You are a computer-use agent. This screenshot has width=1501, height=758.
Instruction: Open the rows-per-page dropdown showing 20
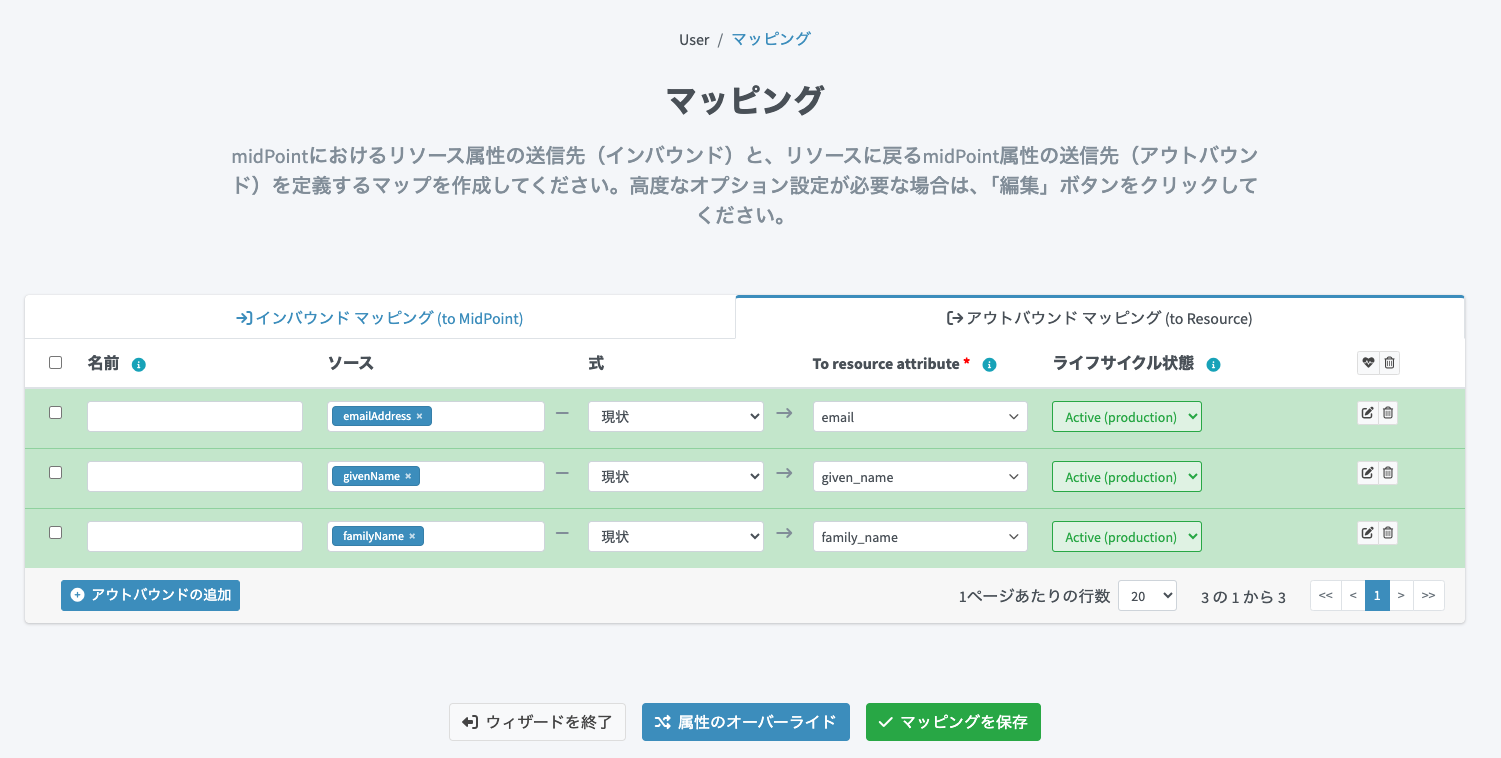[x=1148, y=596]
